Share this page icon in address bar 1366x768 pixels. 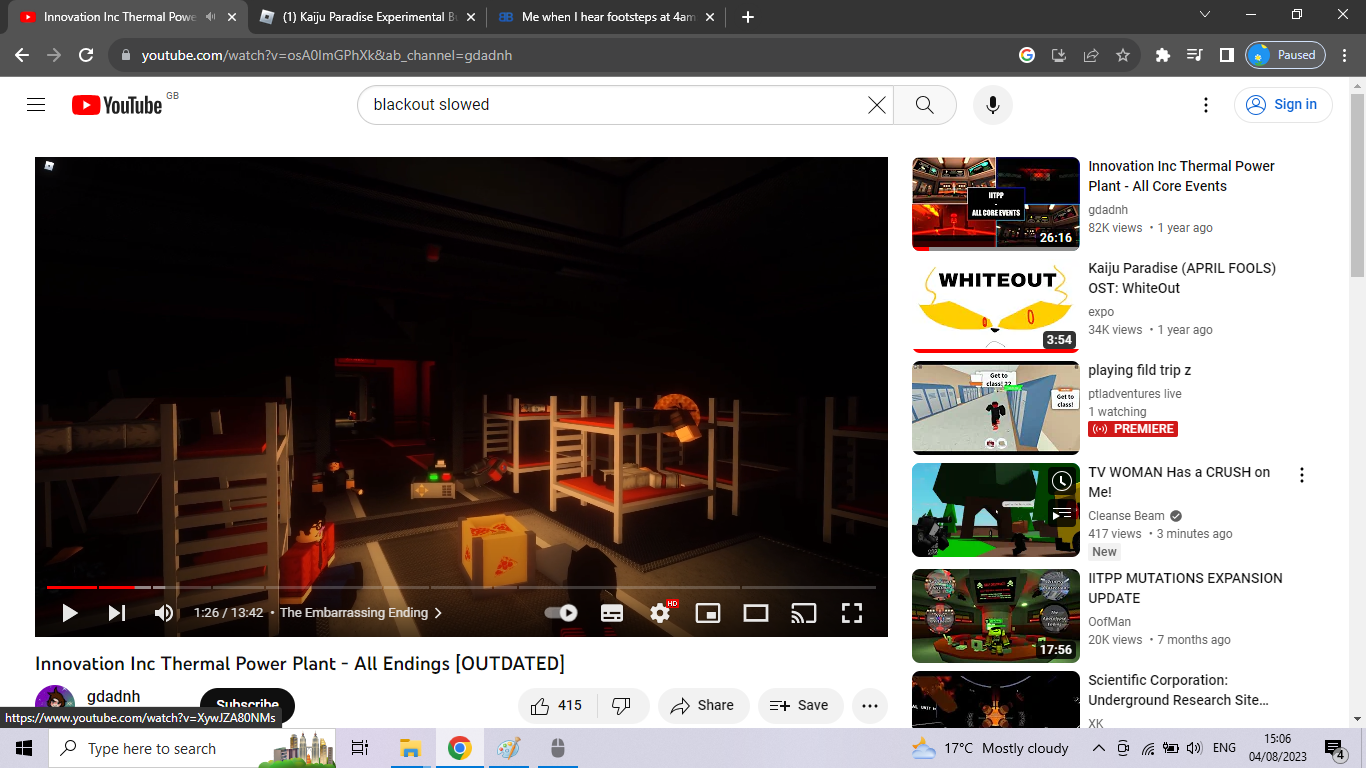[x=1091, y=55]
